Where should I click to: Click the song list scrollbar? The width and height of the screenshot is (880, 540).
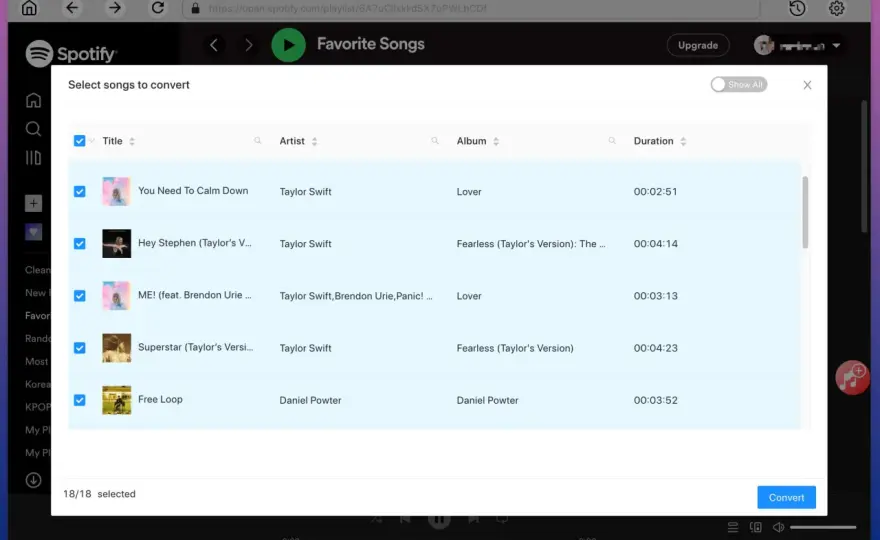(x=805, y=212)
